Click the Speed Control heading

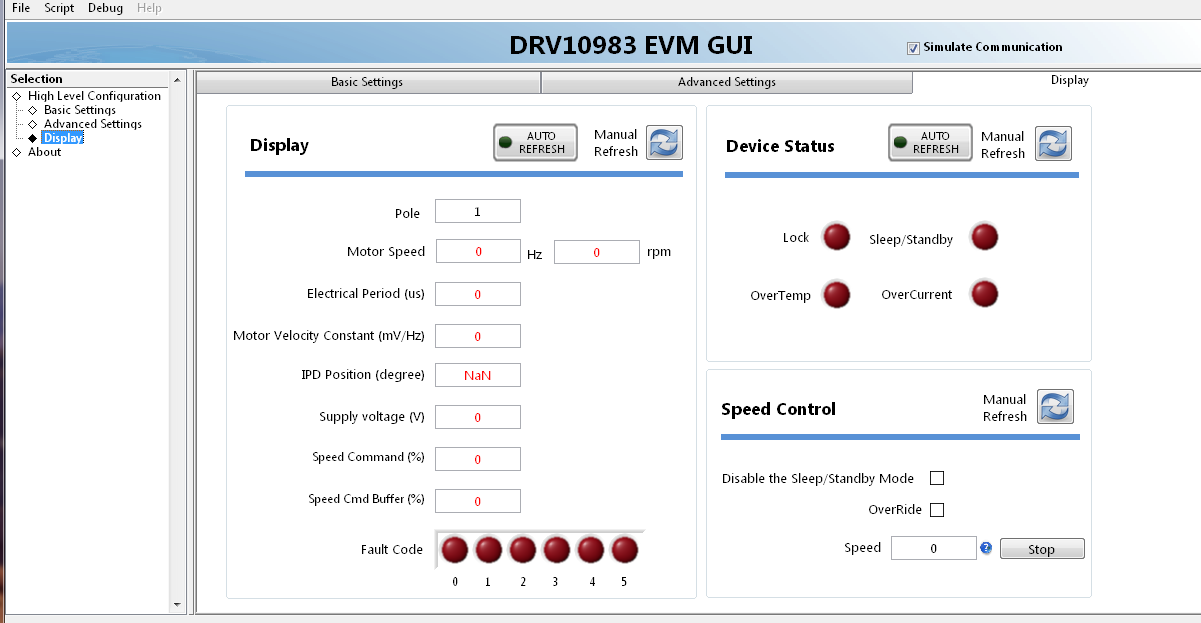(778, 409)
